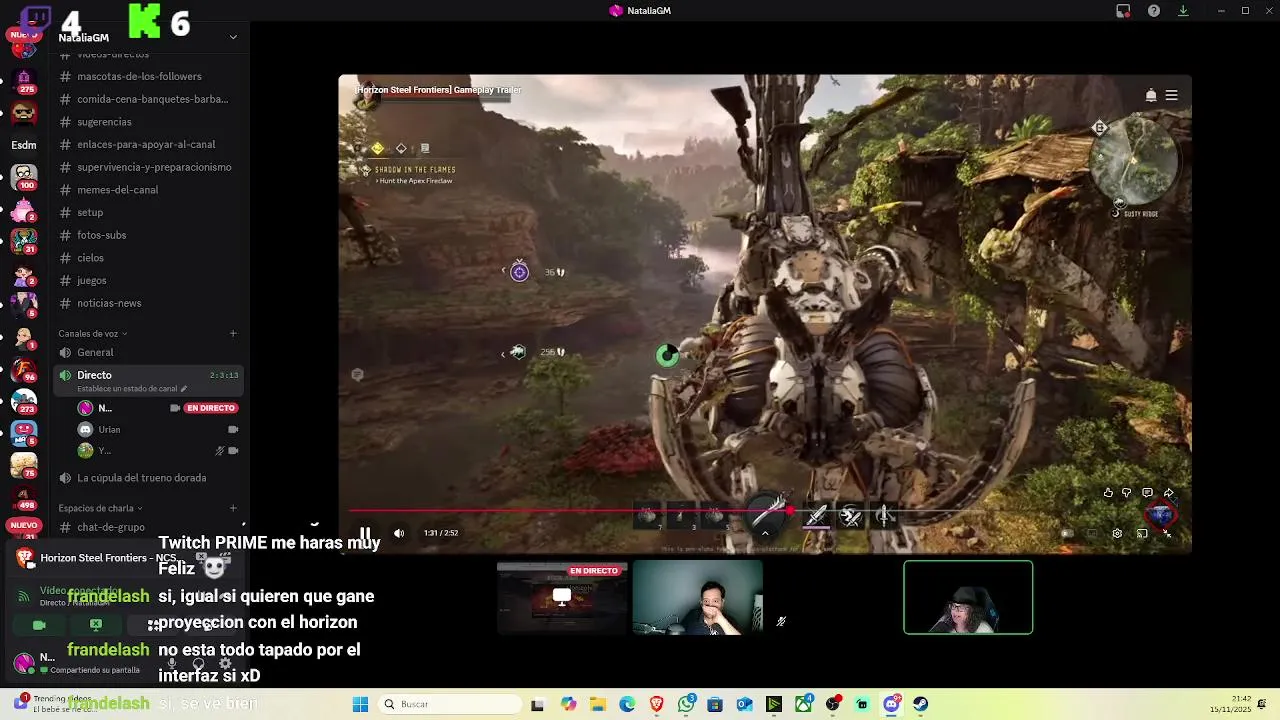Open the enlaces-para-apoyar-al-canal channel
This screenshot has width=1280, height=720.
tap(150, 144)
